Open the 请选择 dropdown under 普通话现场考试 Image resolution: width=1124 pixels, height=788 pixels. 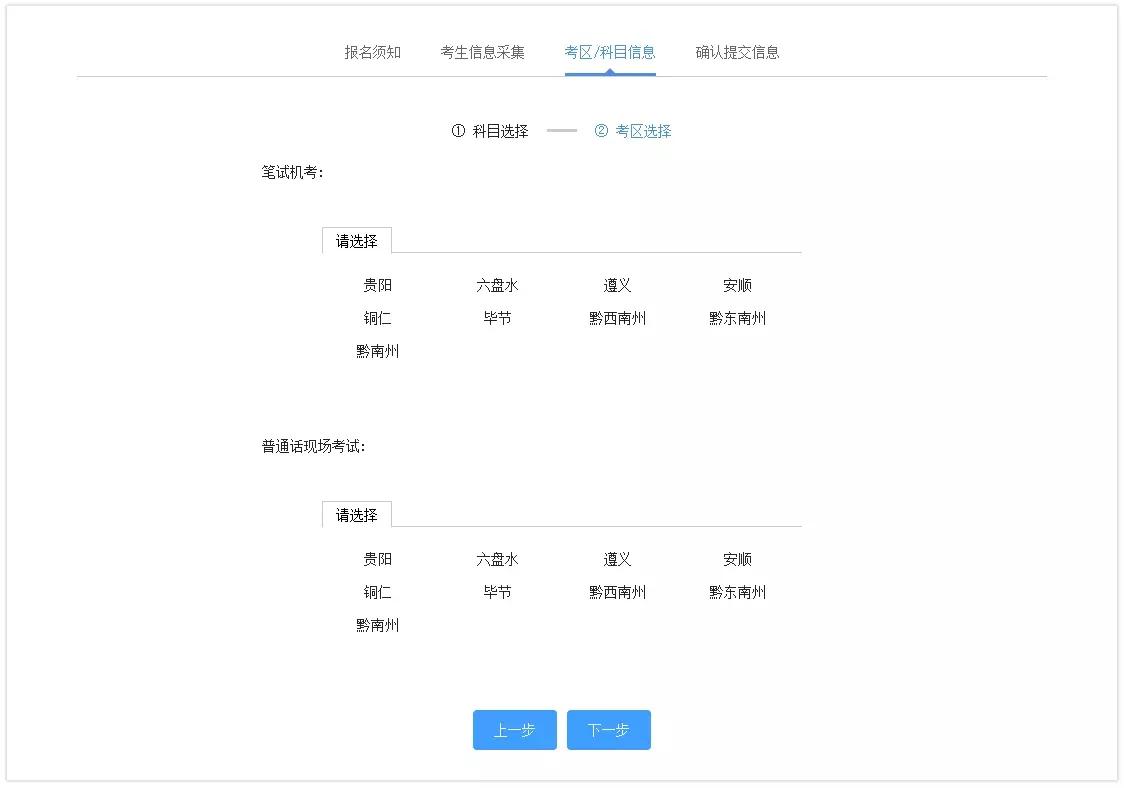356,514
